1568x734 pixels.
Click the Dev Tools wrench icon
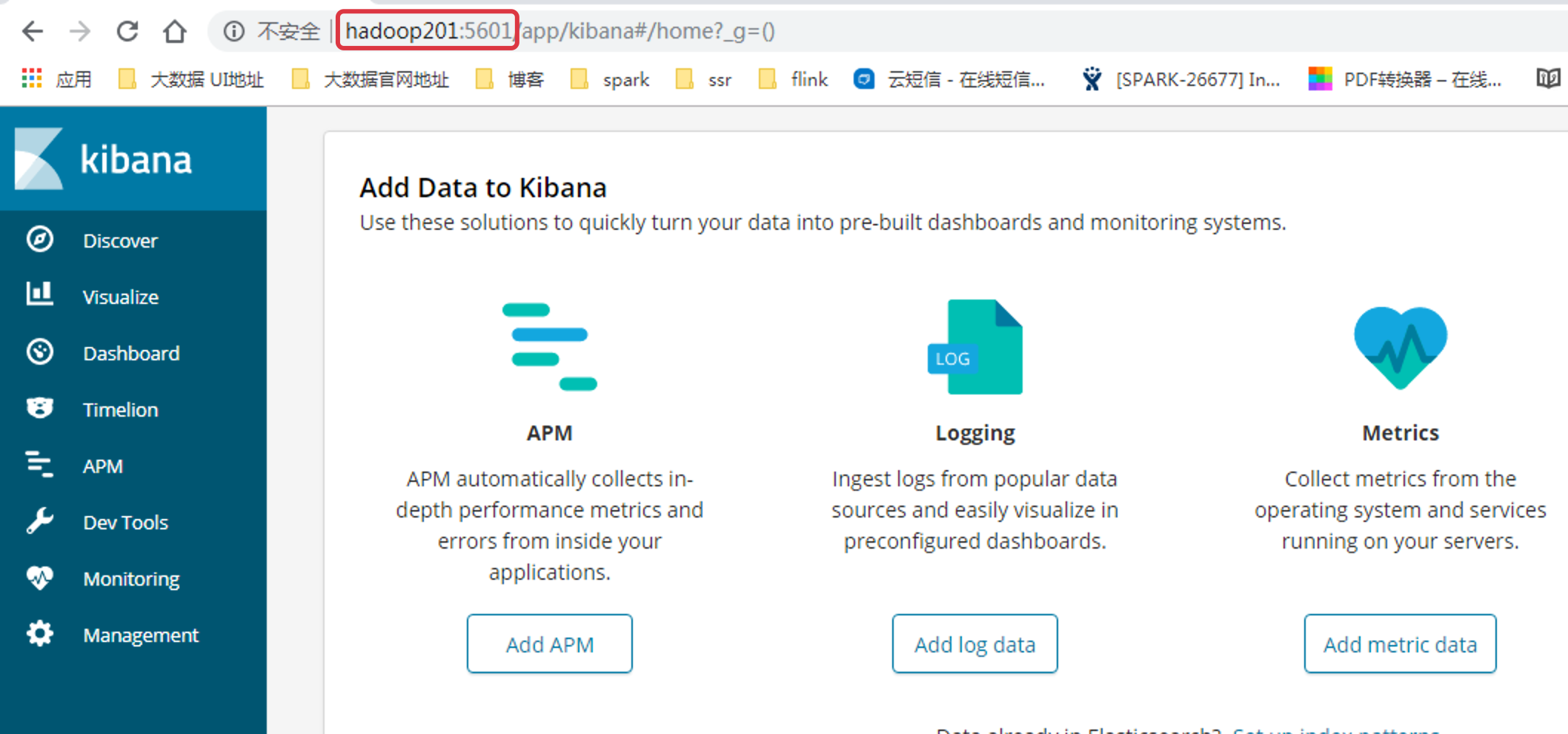[40, 520]
